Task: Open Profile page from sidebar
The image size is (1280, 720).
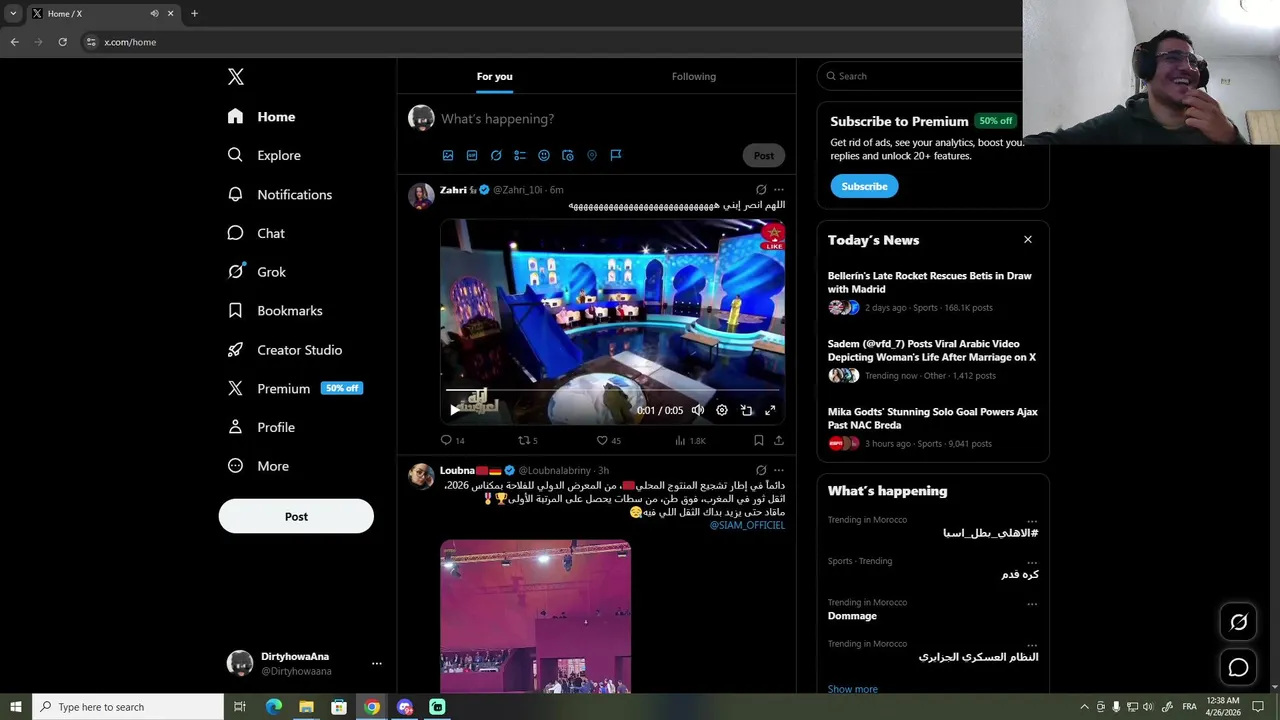Action: 261,427
